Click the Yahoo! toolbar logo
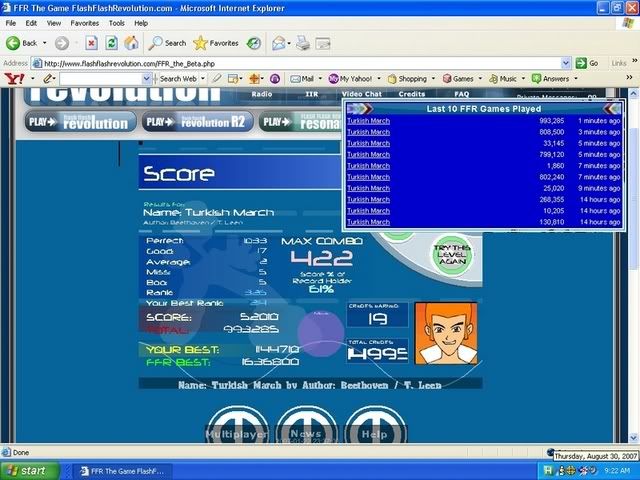640x480 pixels. (14, 78)
